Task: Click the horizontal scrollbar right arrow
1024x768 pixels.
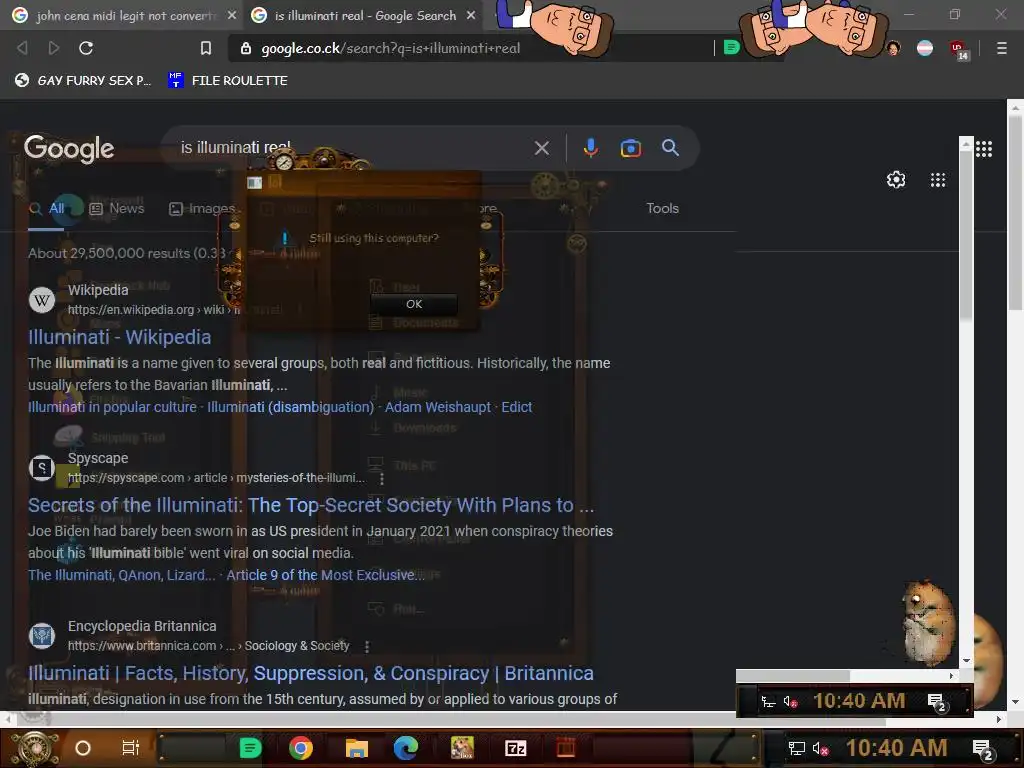Action: coord(999,720)
